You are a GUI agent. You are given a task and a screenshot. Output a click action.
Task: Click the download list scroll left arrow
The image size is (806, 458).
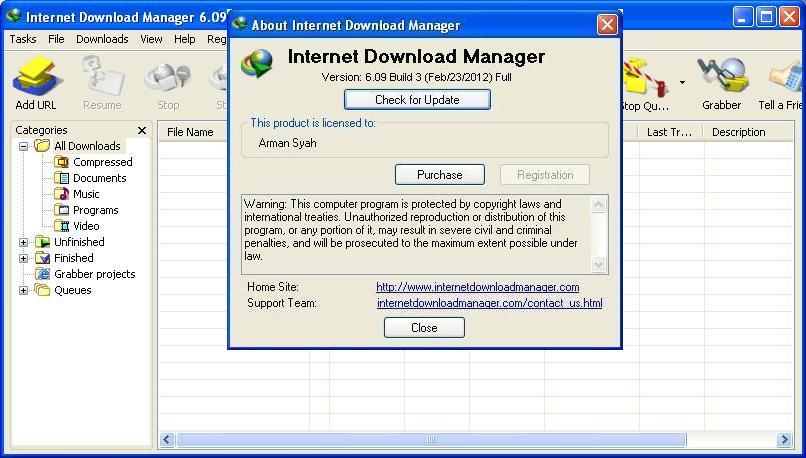click(167, 439)
